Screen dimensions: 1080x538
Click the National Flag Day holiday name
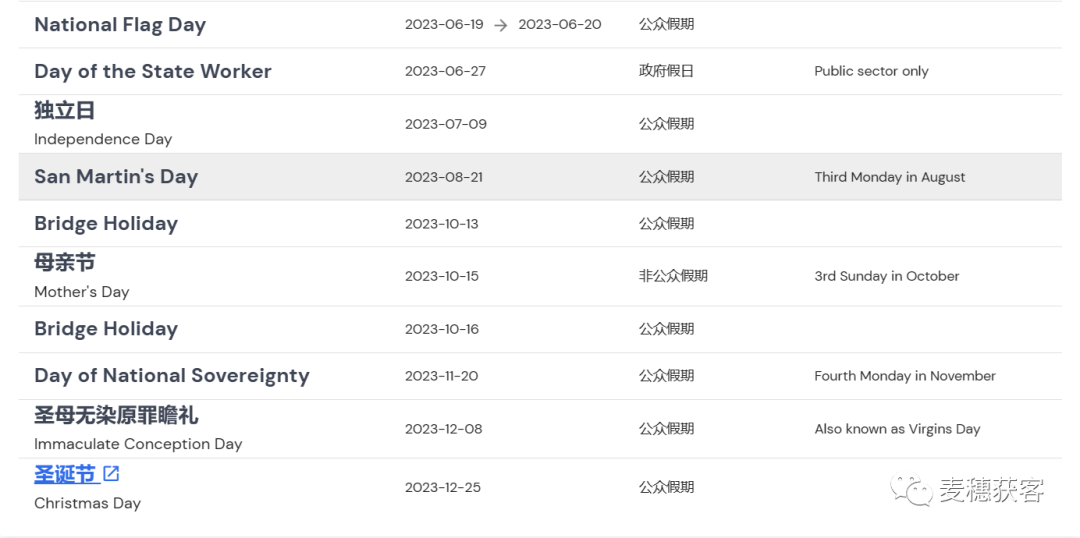pos(120,25)
